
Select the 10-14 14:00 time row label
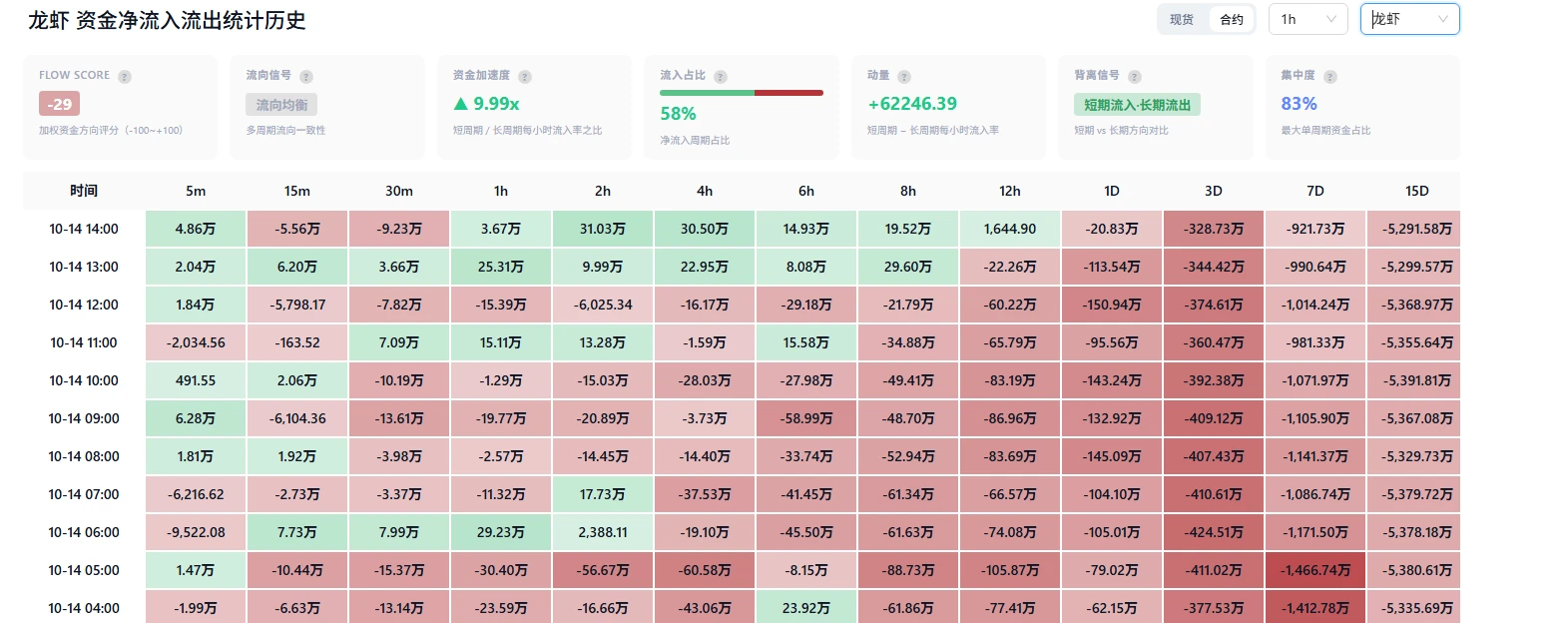[84, 229]
